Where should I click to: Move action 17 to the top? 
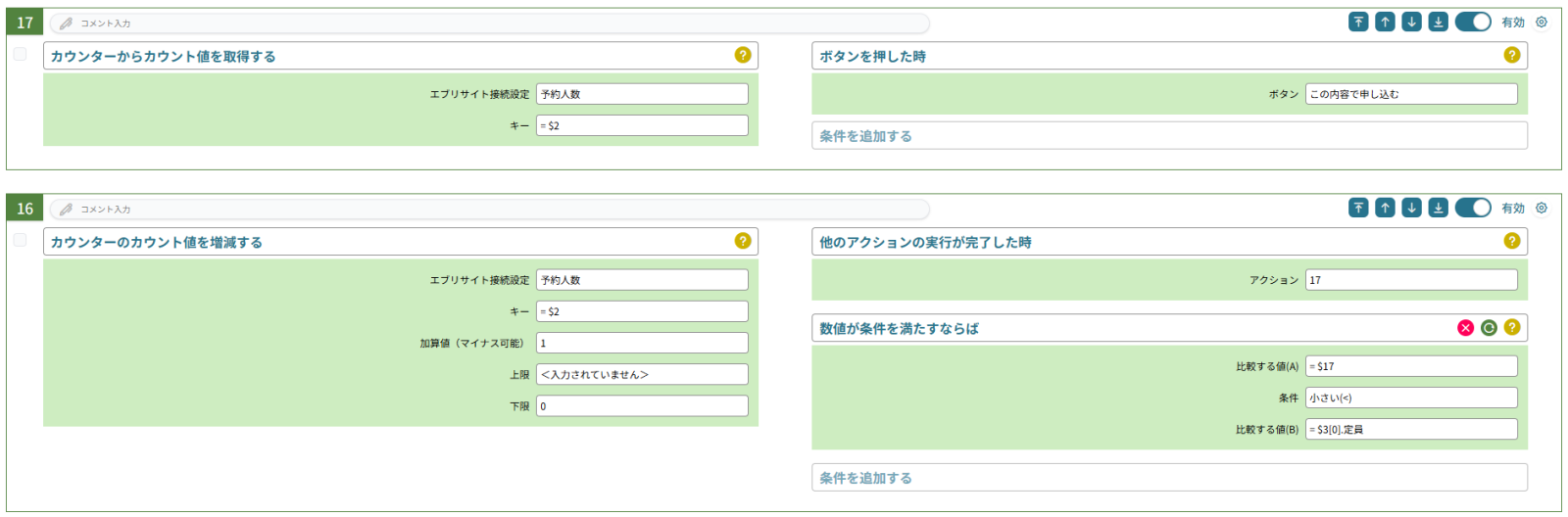pos(1358,22)
